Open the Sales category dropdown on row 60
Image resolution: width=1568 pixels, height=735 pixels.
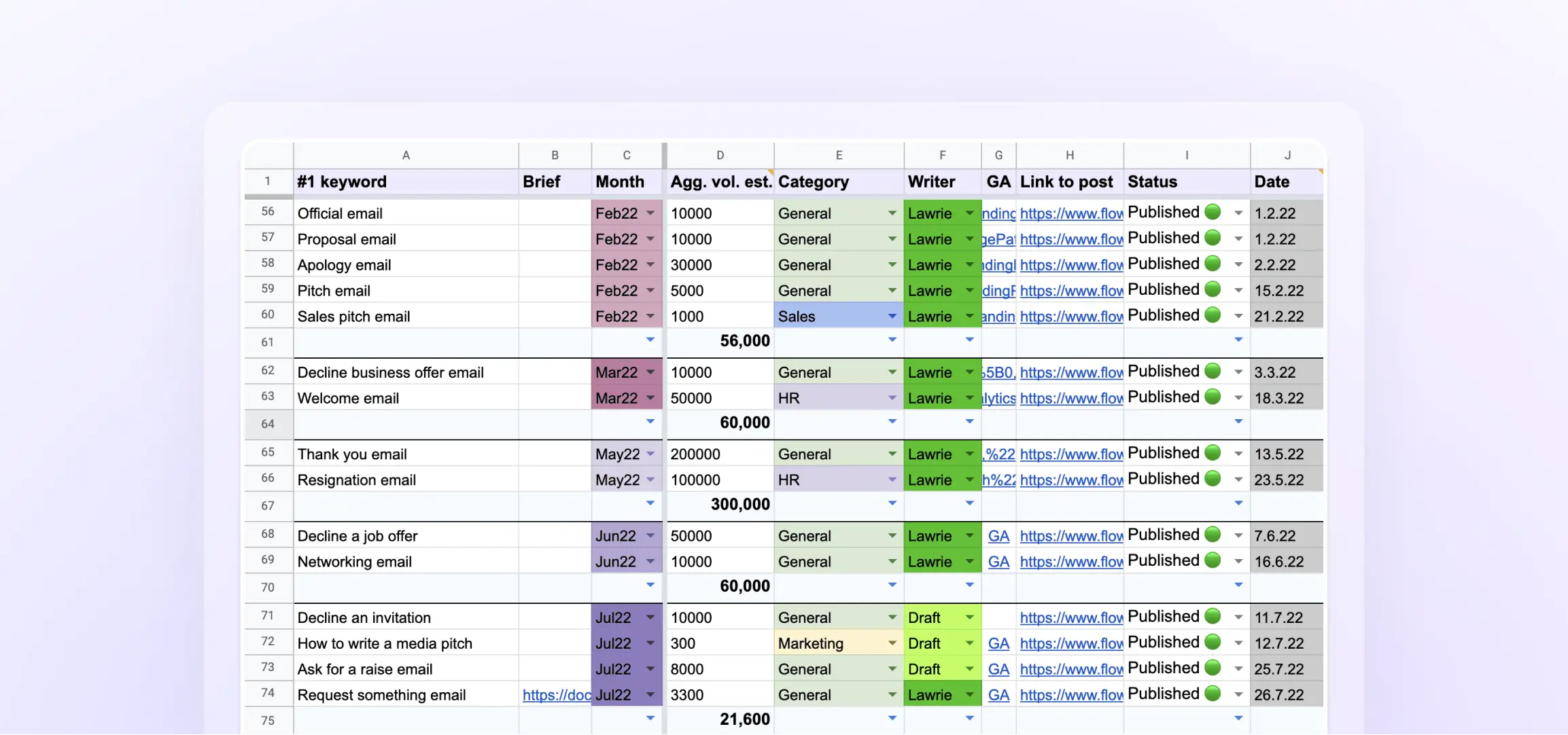(x=892, y=316)
